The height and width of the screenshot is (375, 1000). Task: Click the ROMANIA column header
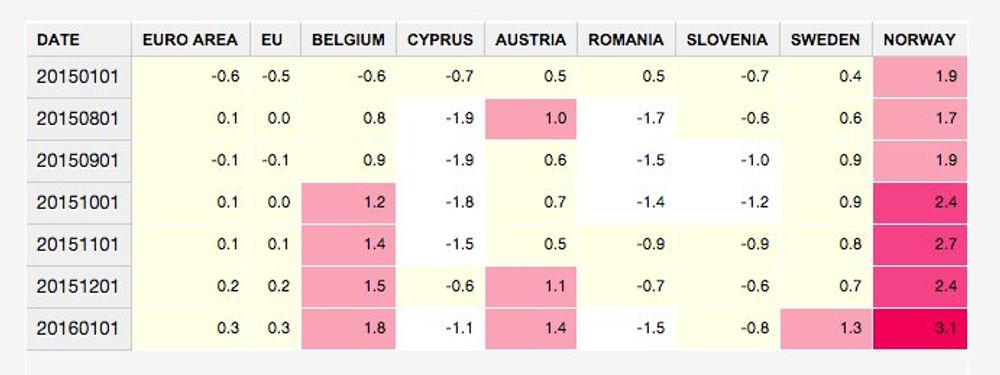click(626, 40)
